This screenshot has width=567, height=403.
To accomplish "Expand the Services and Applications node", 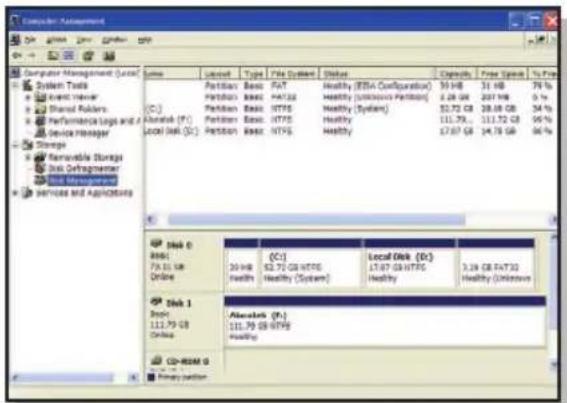I will [16, 193].
